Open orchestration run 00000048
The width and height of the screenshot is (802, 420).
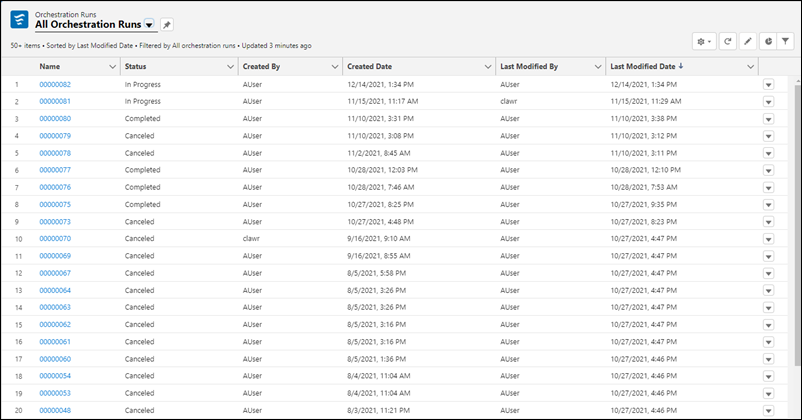55,410
